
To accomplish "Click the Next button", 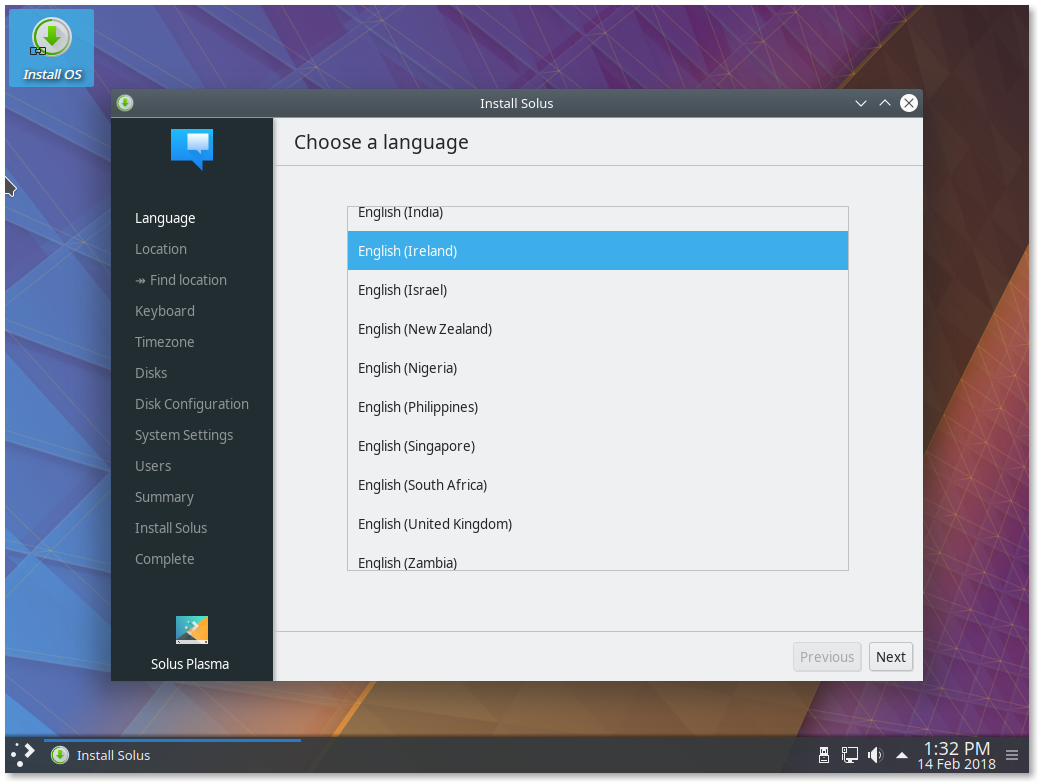I will pyautogui.click(x=890, y=657).
